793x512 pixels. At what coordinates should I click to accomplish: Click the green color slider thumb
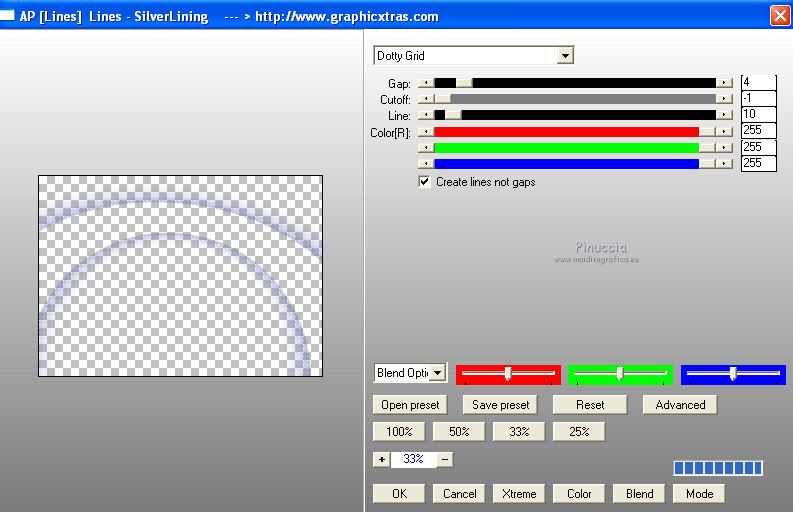[708, 148]
